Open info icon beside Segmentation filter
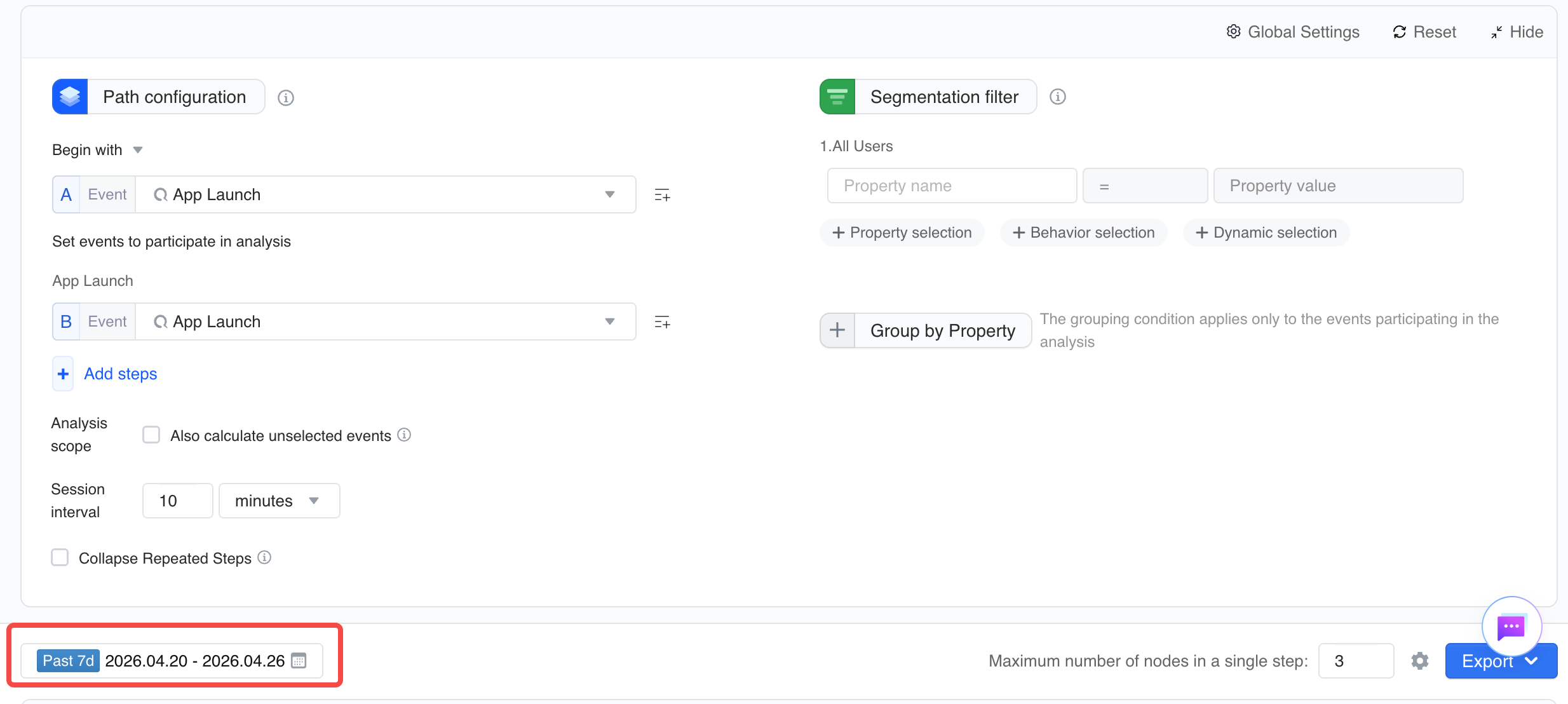Image resolution: width=1568 pixels, height=704 pixels. click(x=1058, y=97)
